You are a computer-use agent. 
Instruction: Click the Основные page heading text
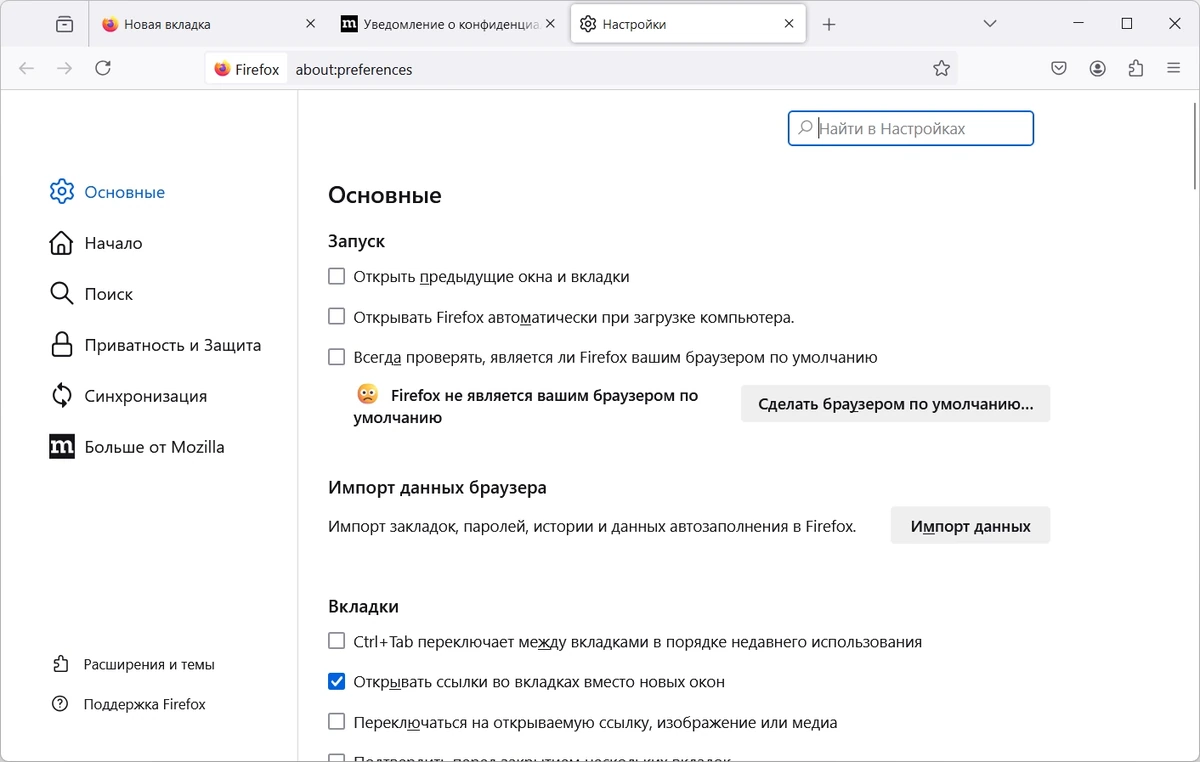click(x=385, y=195)
